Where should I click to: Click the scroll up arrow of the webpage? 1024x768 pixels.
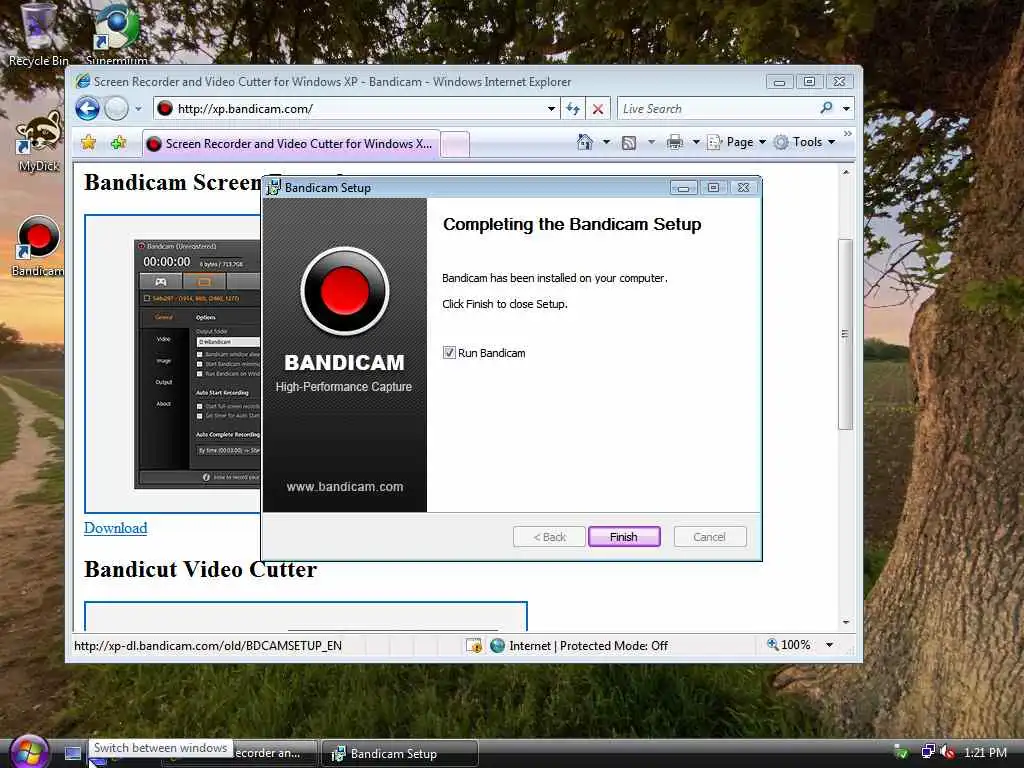[x=846, y=172]
